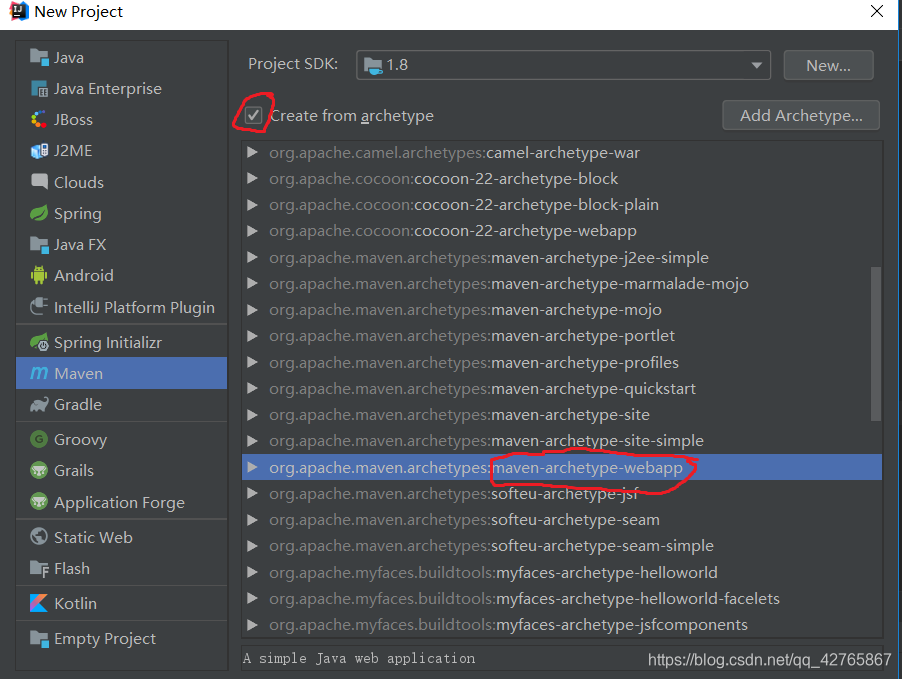Click the Application Forge icon
902x679 pixels.
(39, 502)
